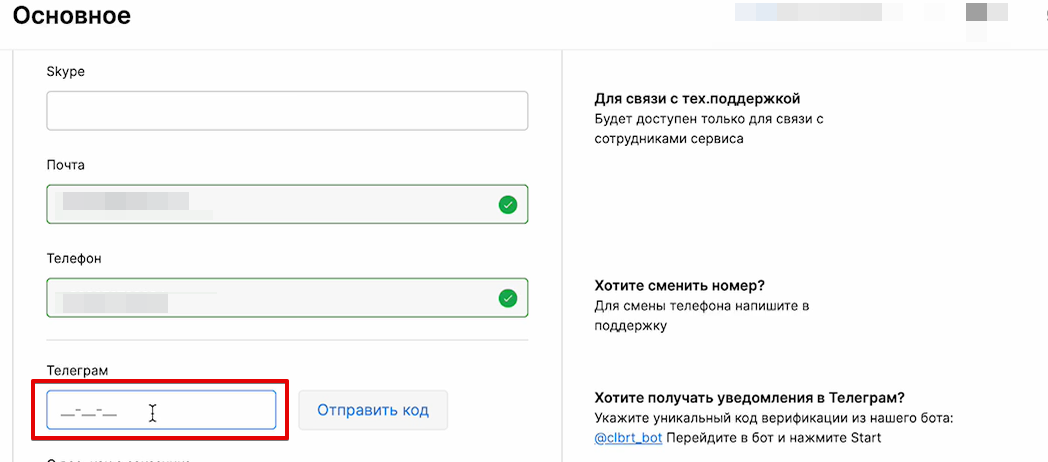Viewport: 1048px width, 462px height.
Task: Click the Отправить код button
Action: tap(373, 410)
